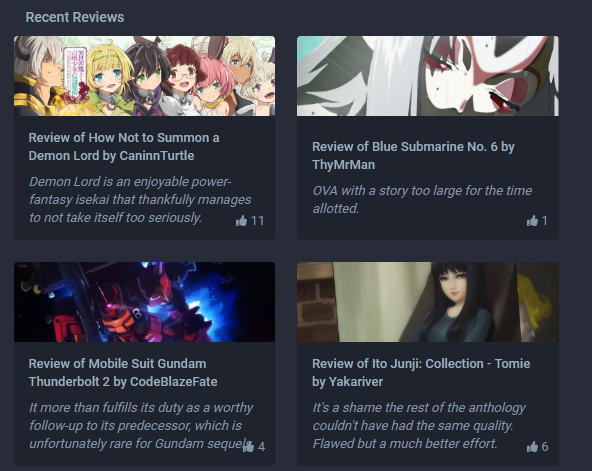The image size is (592, 471).
Task: Open review title by CodeBlazeFate
Action: click(x=123, y=372)
